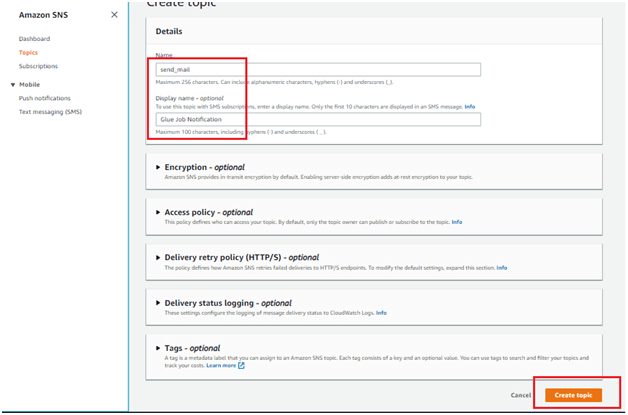Open Info link for Display name
Viewport: 628px width, 415px height.
(x=470, y=107)
